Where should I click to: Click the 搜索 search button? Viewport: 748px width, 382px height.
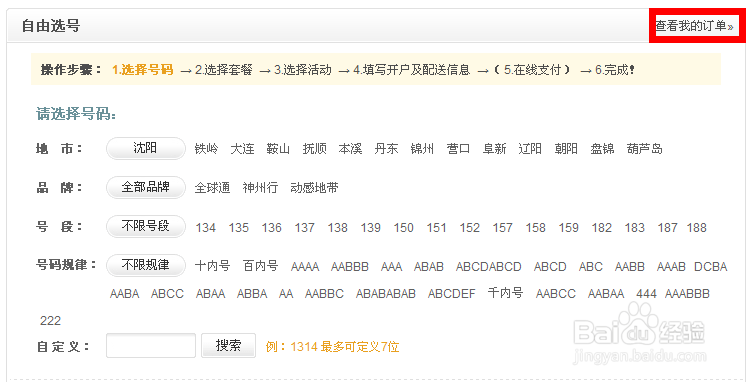(229, 345)
